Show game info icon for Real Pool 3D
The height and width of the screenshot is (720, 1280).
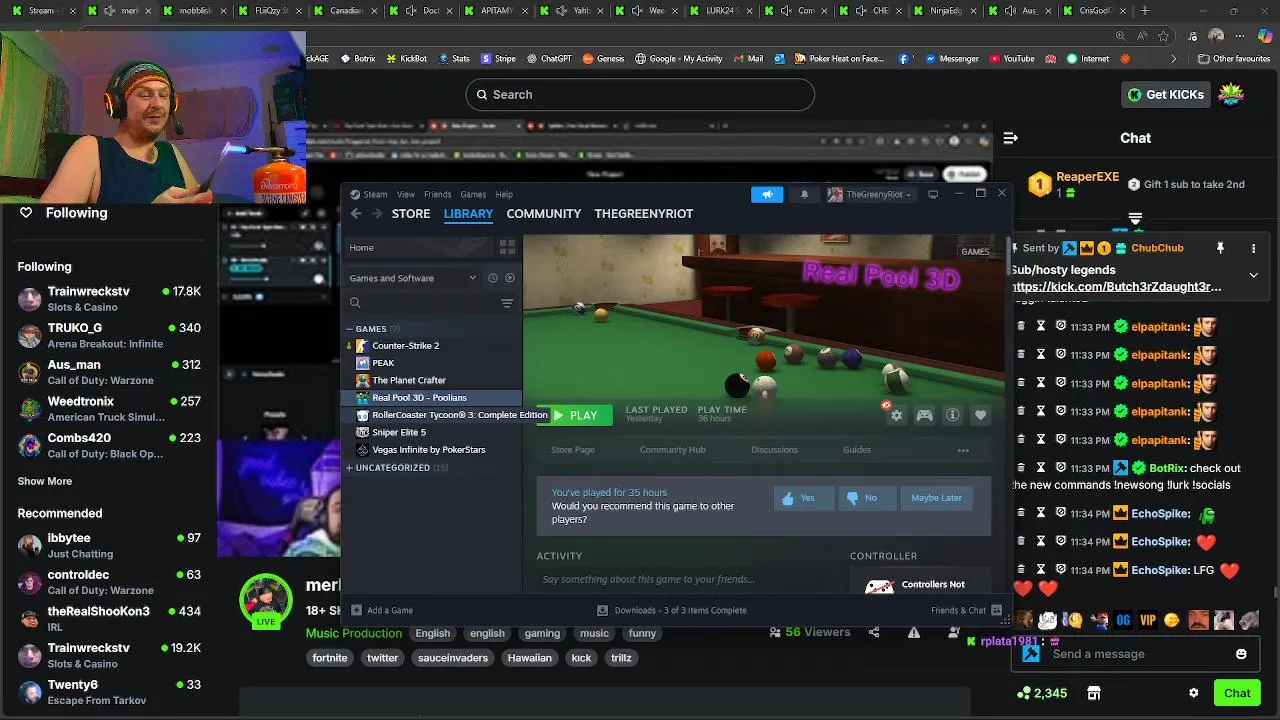coord(952,415)
